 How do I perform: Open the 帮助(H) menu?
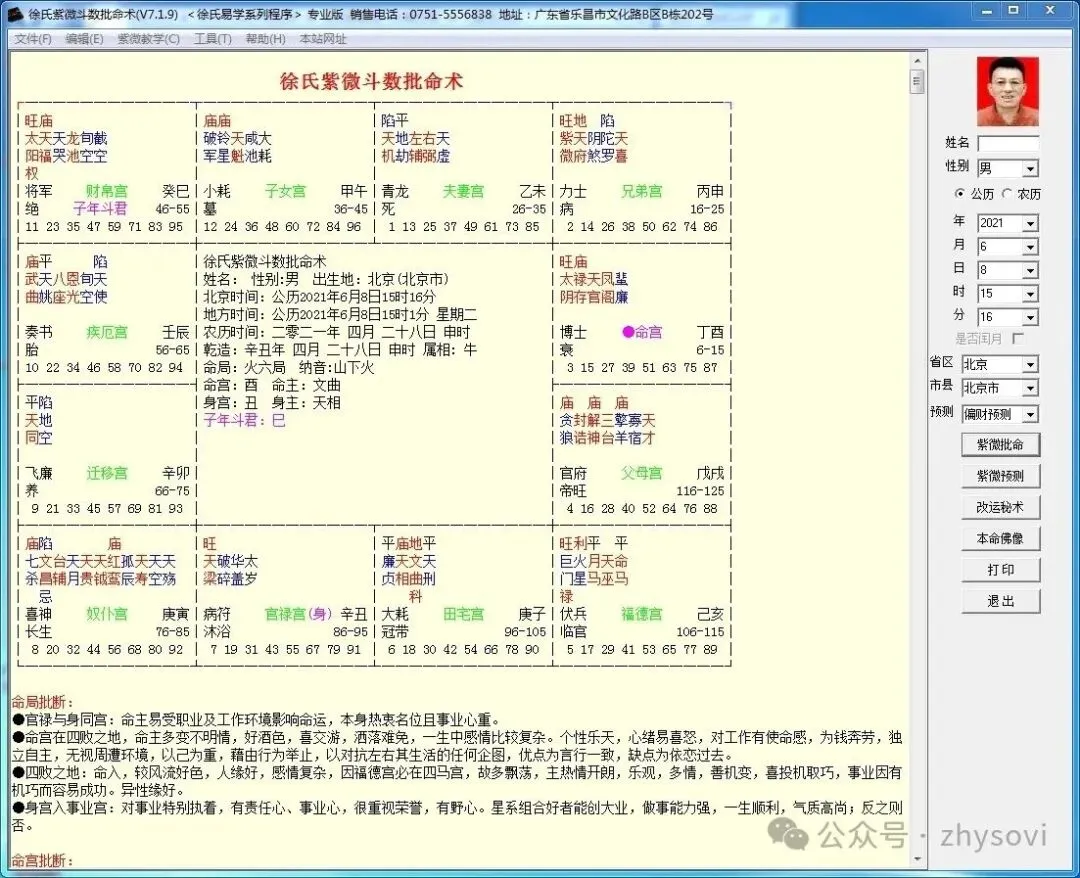point(265,39)
